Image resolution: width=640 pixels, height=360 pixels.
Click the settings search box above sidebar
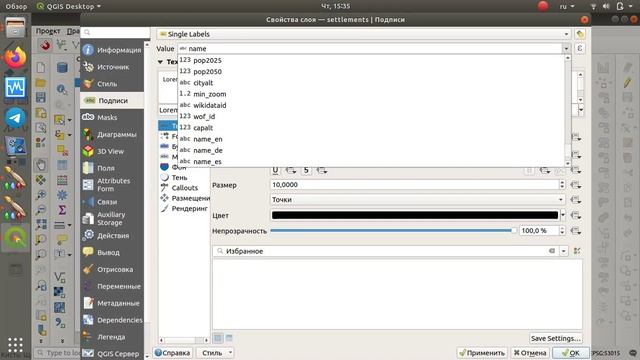click(x=116, y=32)
